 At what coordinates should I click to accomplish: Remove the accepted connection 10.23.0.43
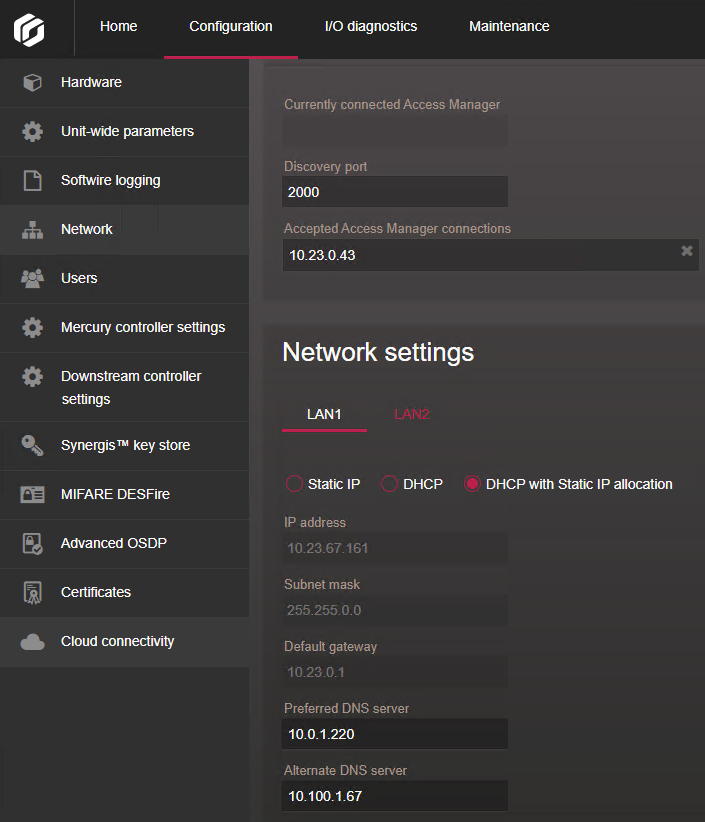coord(686,251)
